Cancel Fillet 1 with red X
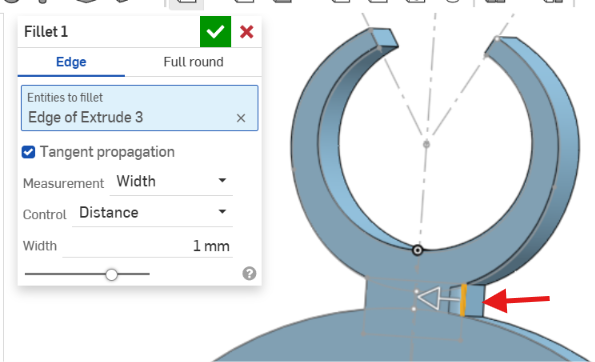The image size is (595, 362). [247, 31]
